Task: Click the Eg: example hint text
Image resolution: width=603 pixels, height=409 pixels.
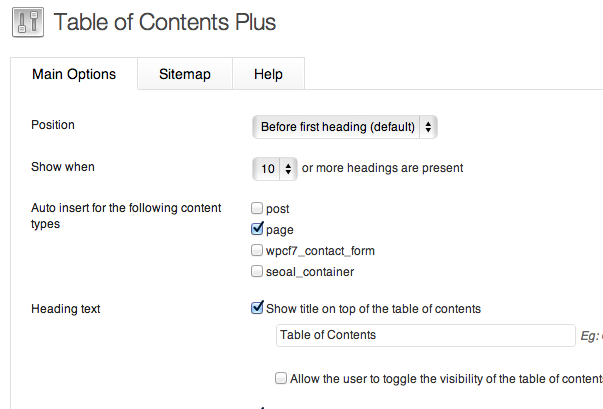Action: pyautogui.click(x=590, y=336)
